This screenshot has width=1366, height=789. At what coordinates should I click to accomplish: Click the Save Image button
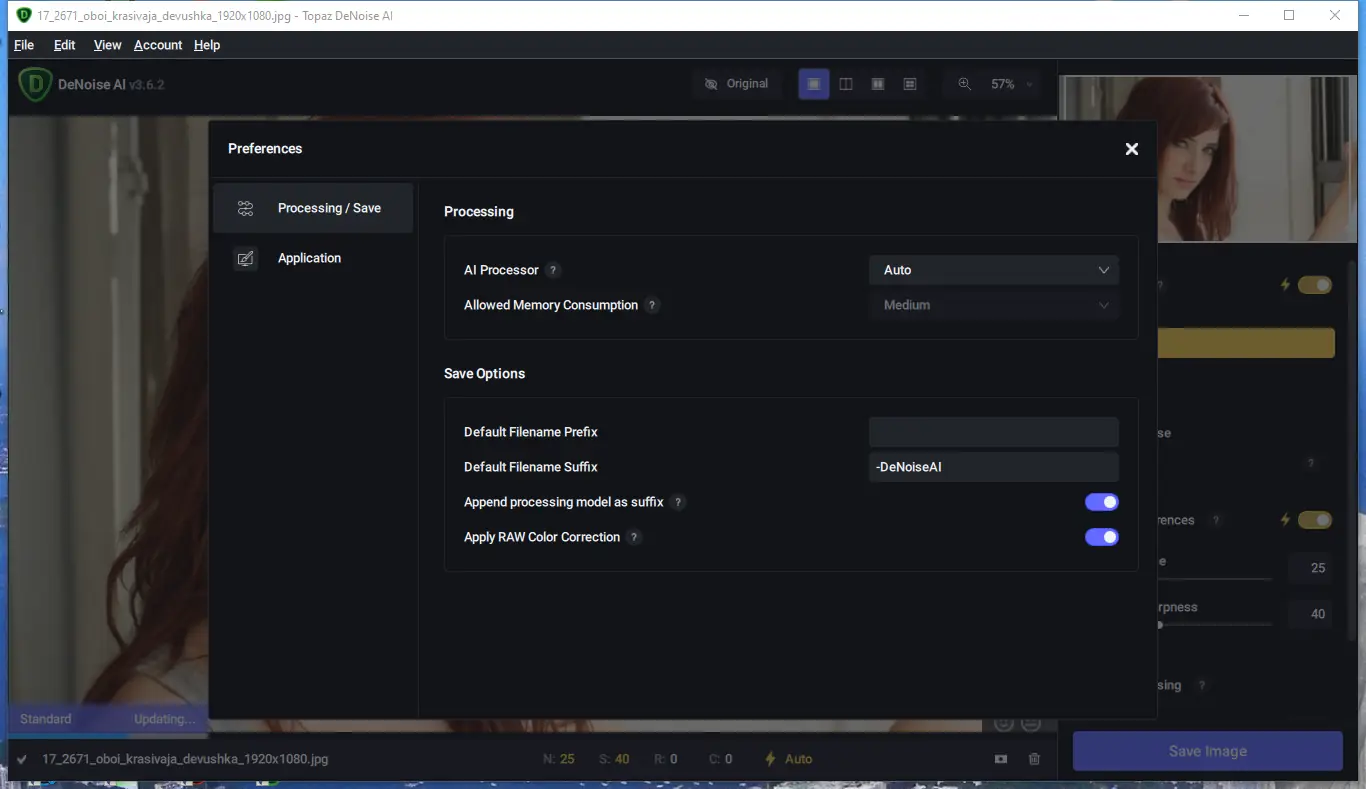coord(1208,751)
